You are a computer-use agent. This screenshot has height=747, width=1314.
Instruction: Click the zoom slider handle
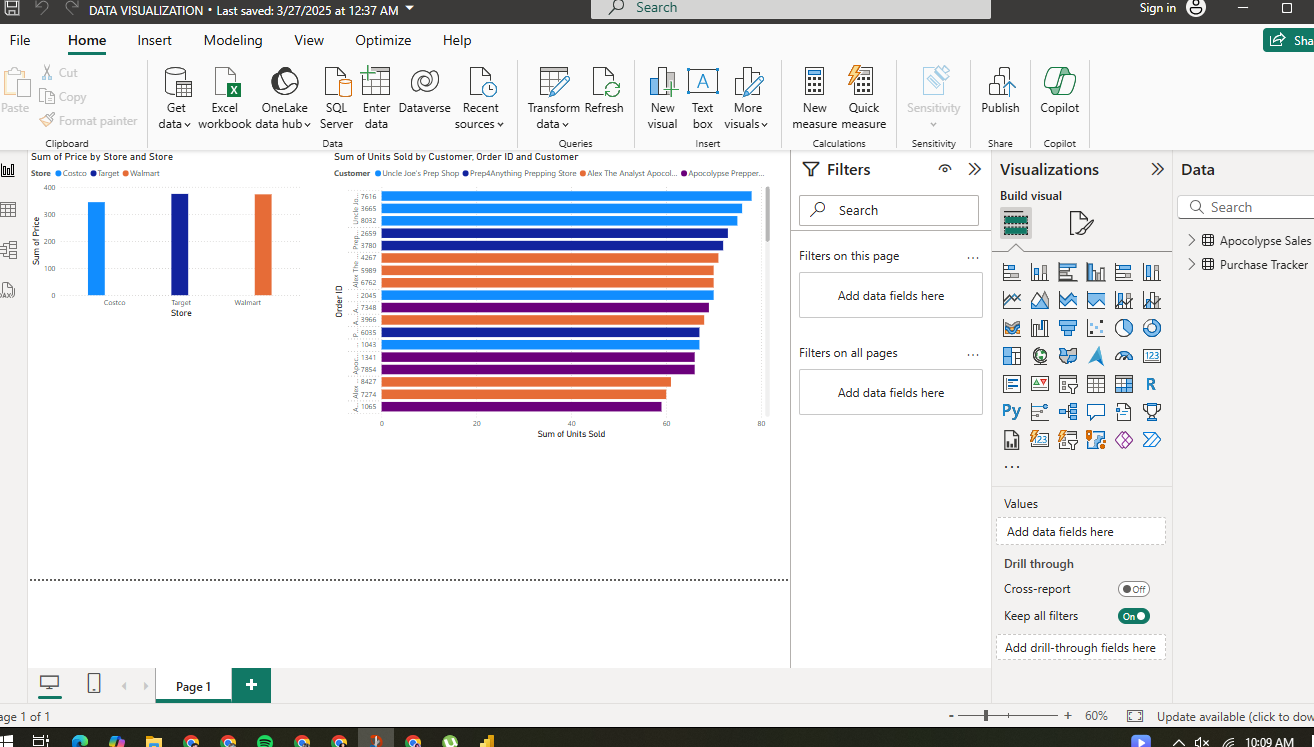(x=986, y=716)
